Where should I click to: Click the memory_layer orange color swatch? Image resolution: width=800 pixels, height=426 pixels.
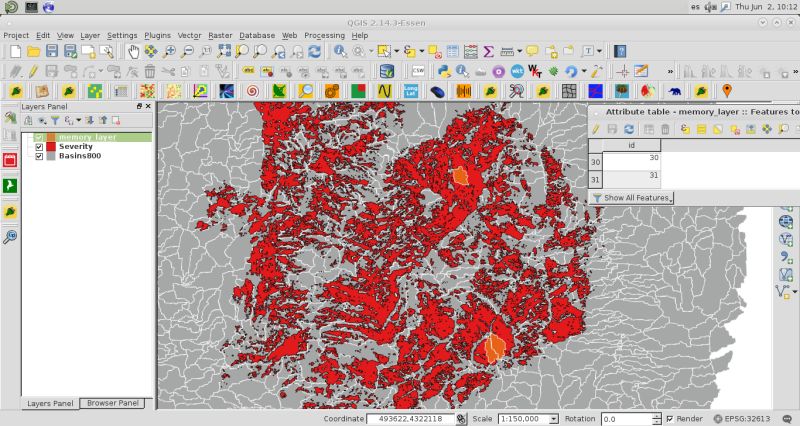tap(51, 137)
